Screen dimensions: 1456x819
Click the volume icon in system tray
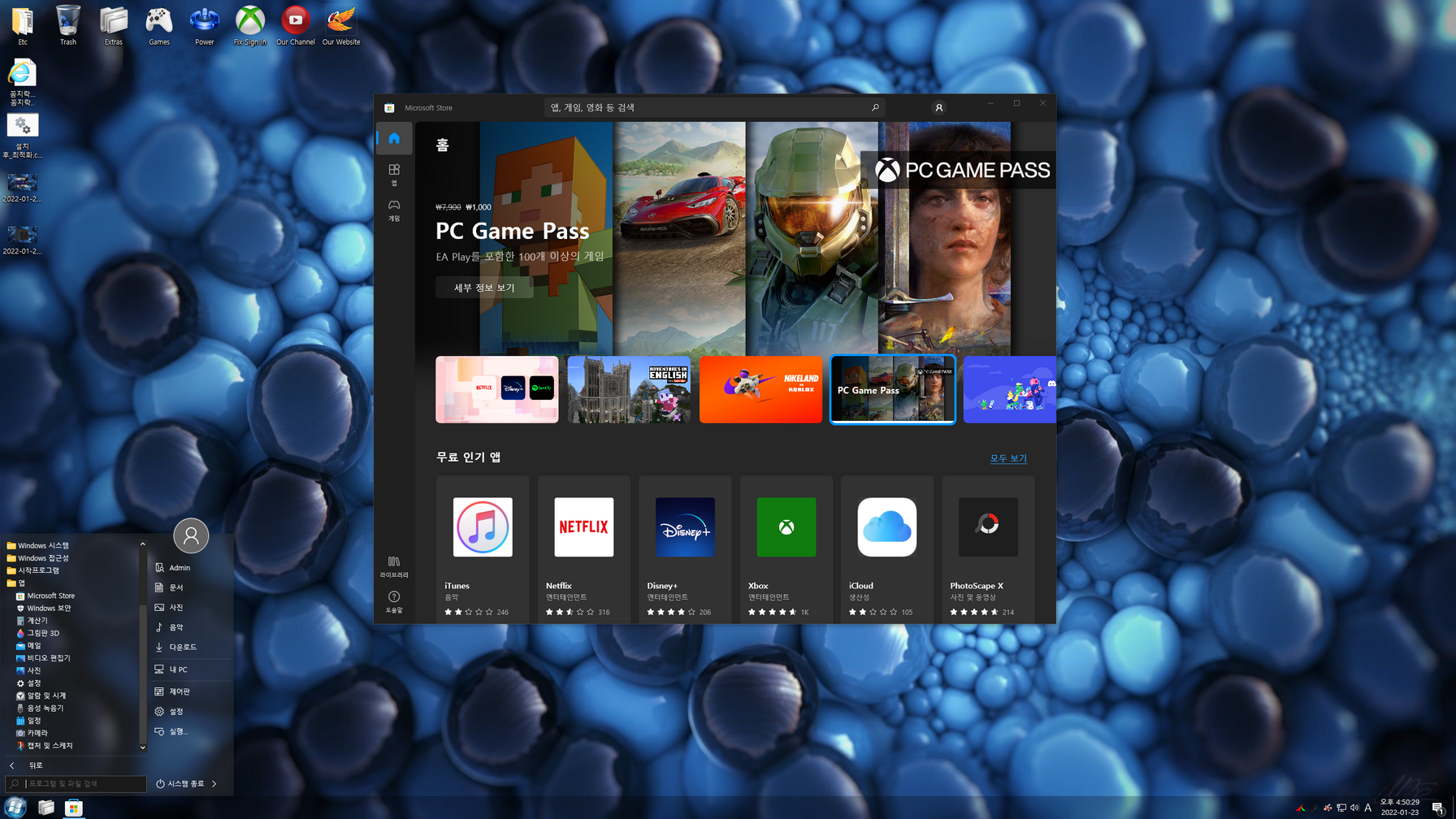pos(1354,808)
